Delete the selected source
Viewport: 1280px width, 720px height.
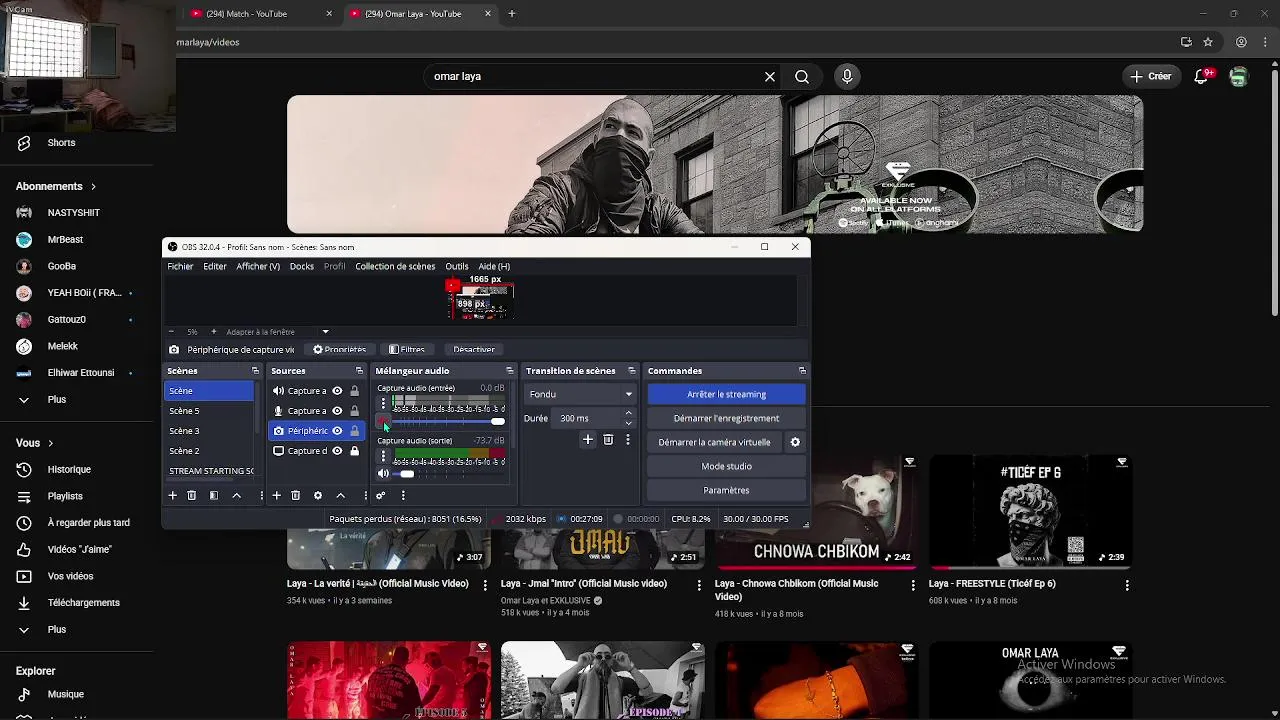(296, 495)
